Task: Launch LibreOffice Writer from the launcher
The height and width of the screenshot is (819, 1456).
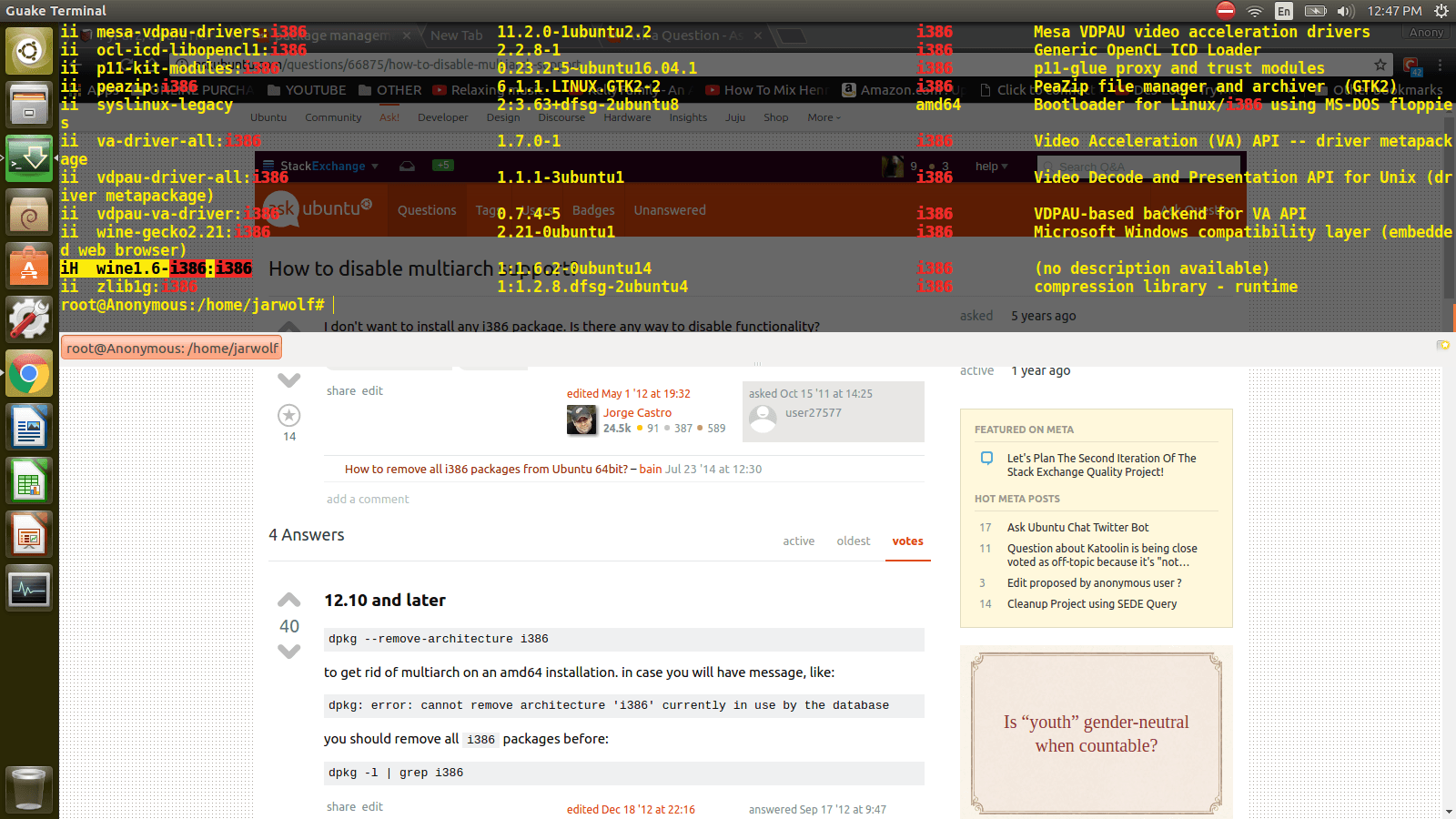Action: pyautogui.click(x=29, y=427)
